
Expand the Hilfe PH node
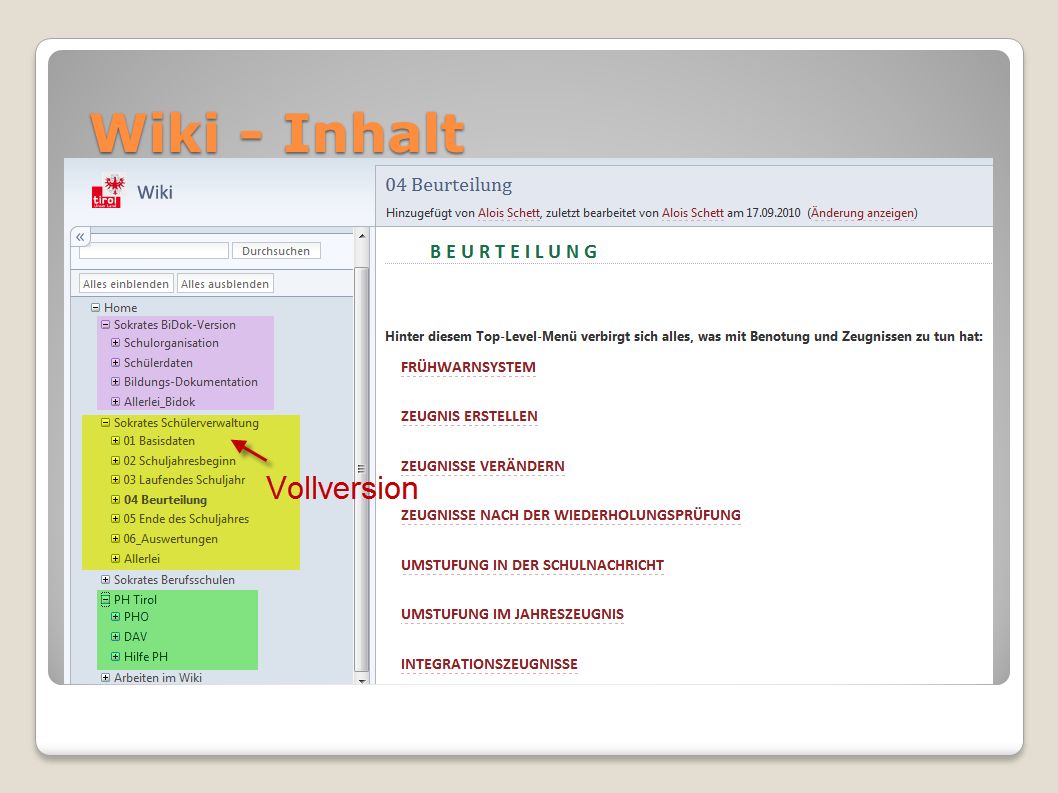click(x=115, y=657)
